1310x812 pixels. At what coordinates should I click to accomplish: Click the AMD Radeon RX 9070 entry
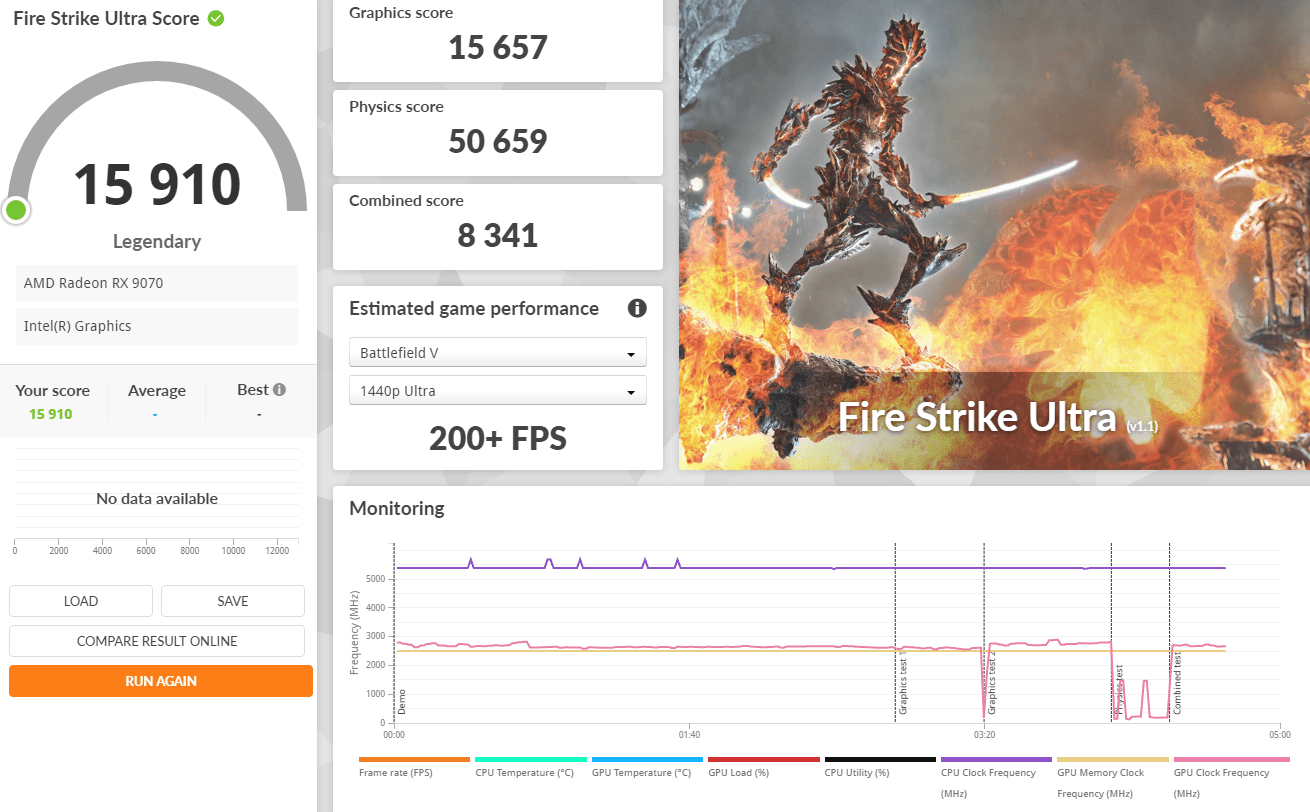click(157, 283)
